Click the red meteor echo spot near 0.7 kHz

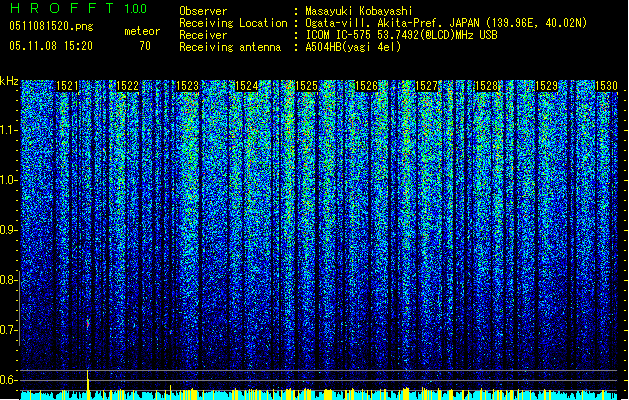(88, 323)
